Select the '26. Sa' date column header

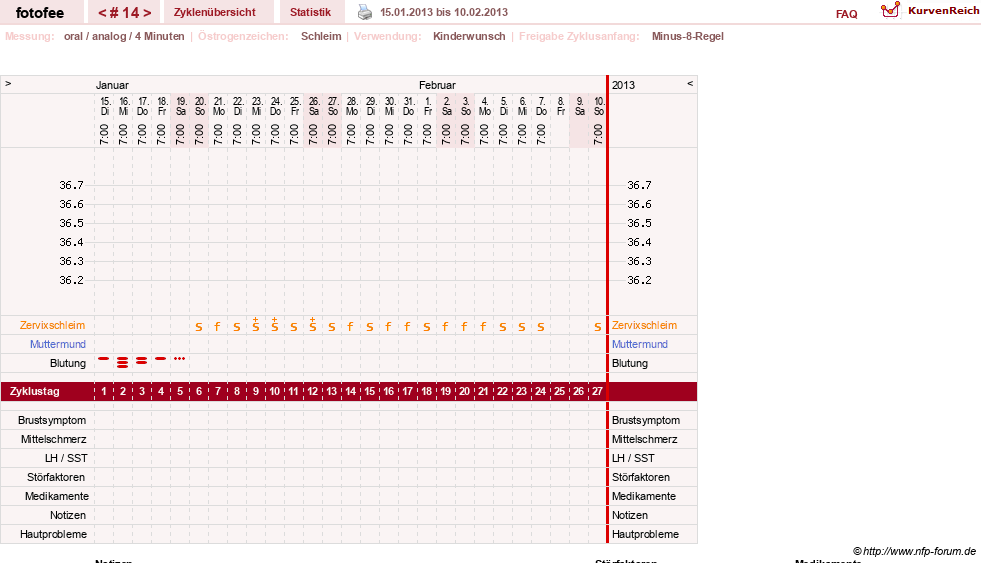tap(313, 106)
